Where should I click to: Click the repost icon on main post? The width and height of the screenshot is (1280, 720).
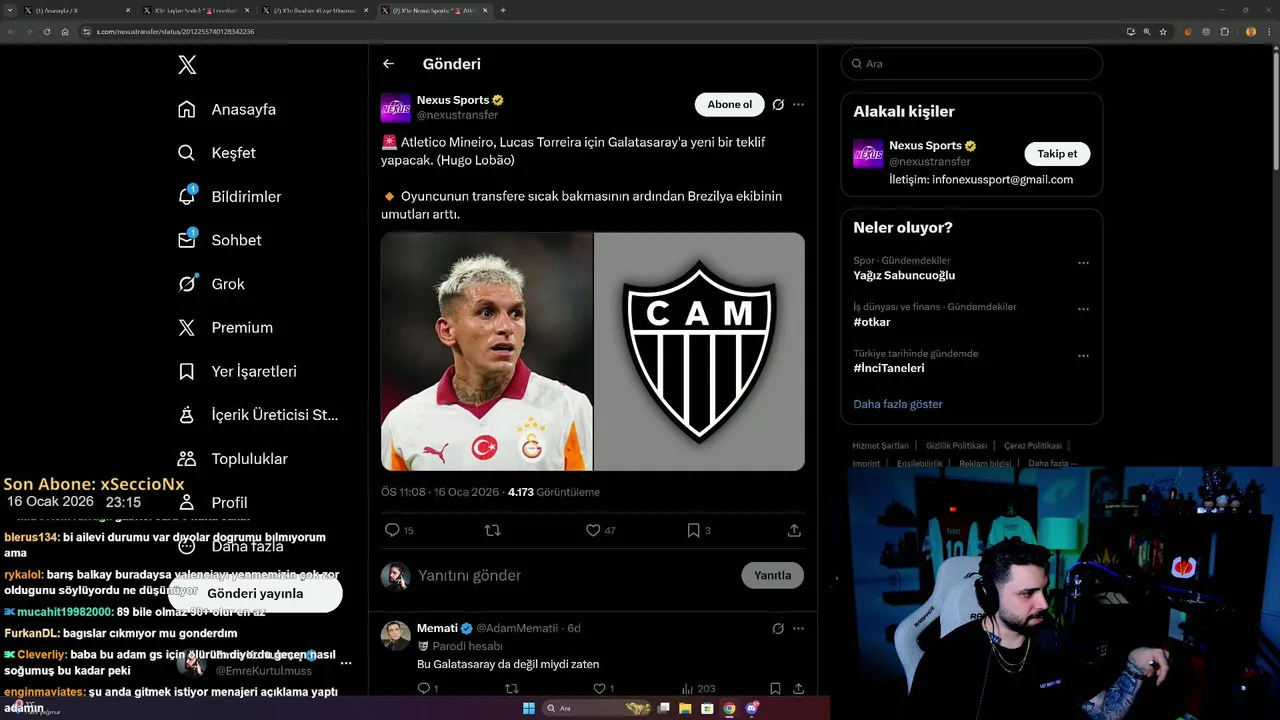pos(492,530)
